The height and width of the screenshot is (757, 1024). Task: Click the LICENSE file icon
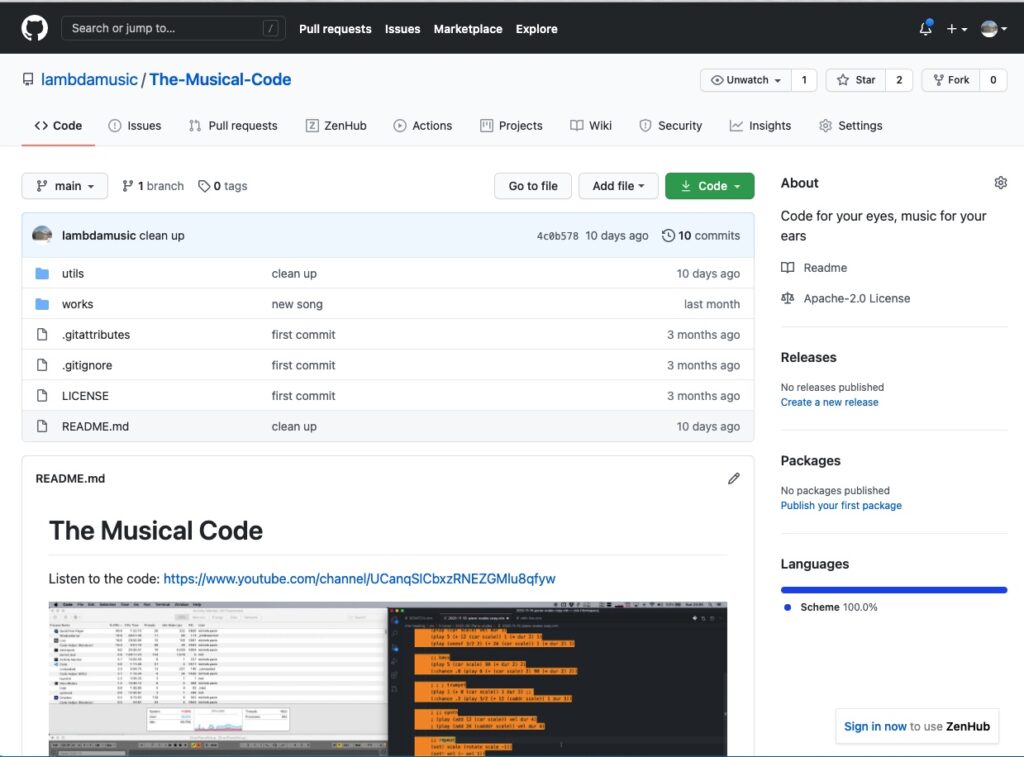(x=42, y=396)
